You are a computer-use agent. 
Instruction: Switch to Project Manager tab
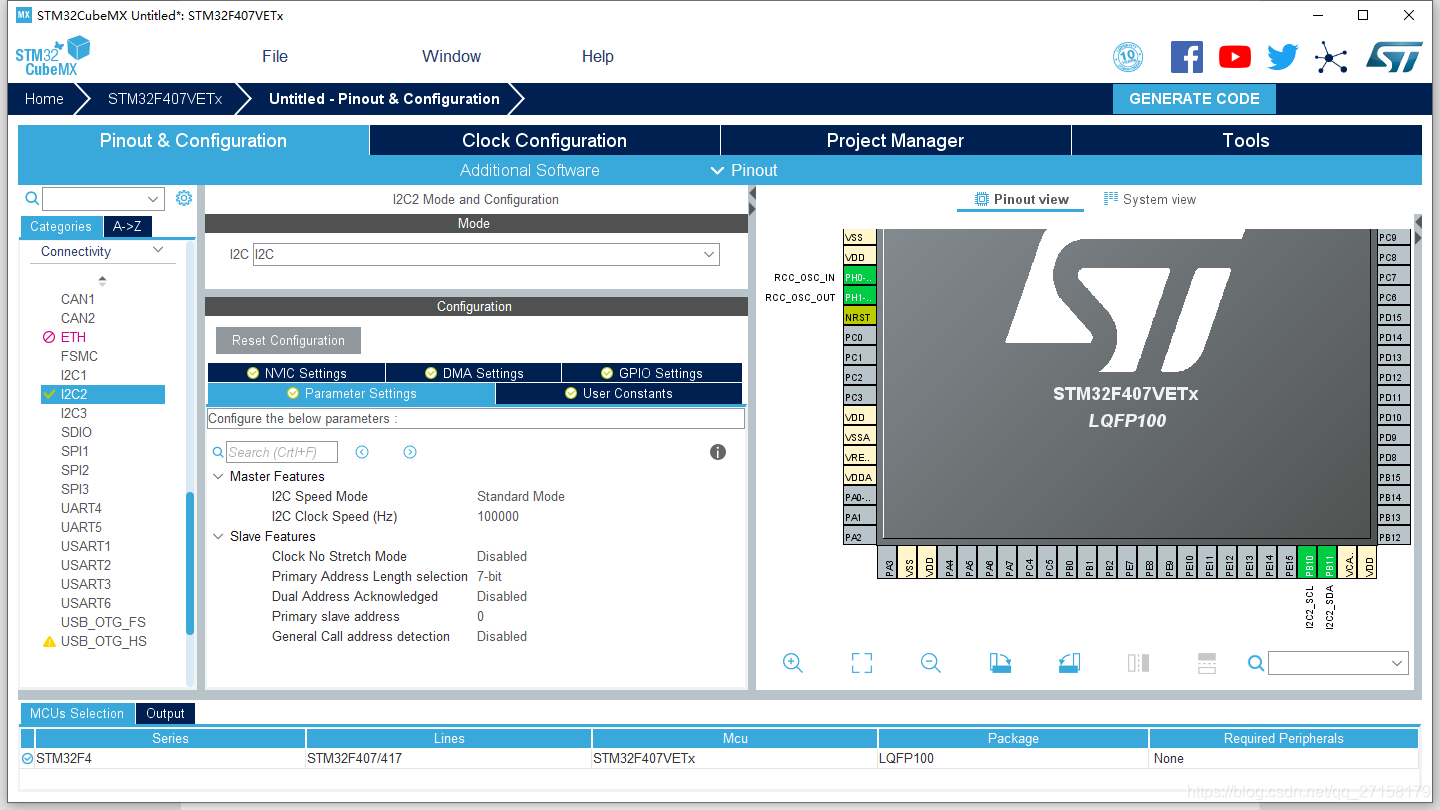click(x=896, y=141)
